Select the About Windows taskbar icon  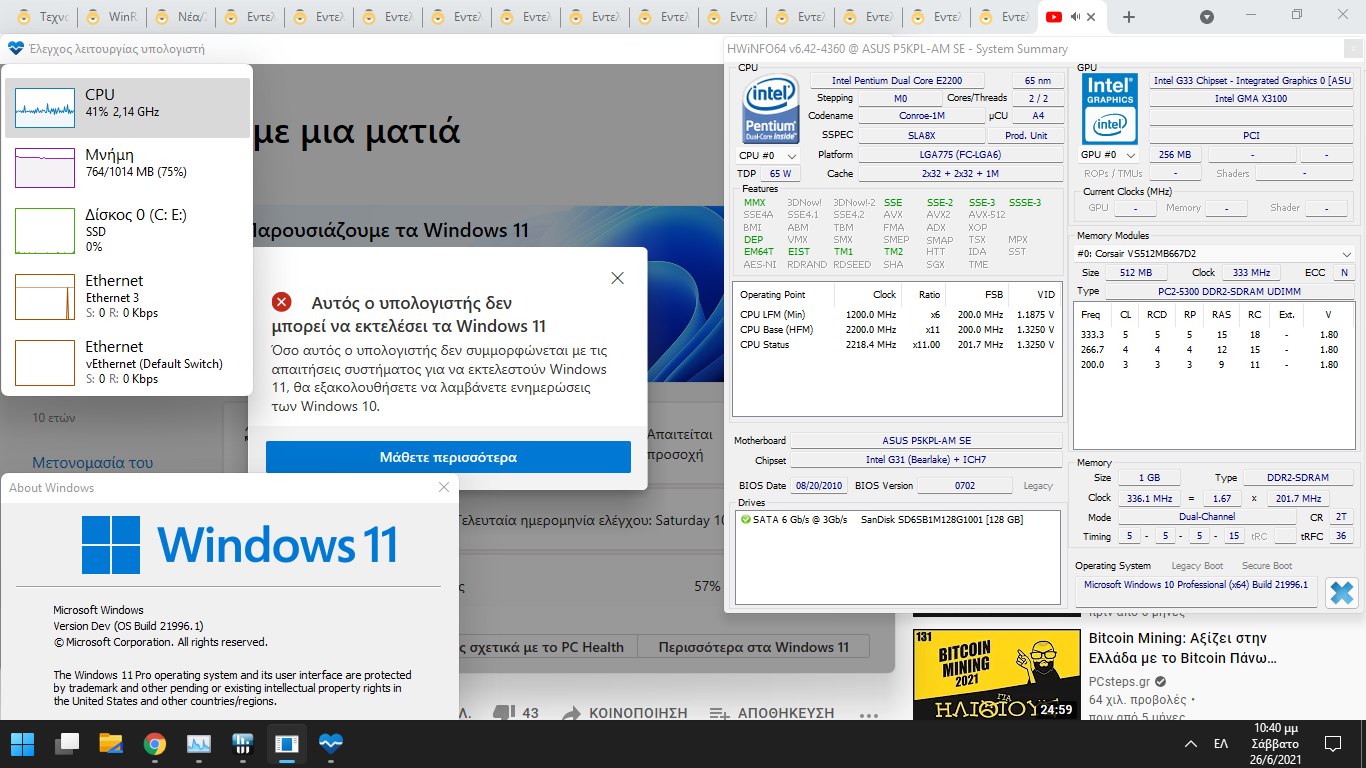[286, 744]
